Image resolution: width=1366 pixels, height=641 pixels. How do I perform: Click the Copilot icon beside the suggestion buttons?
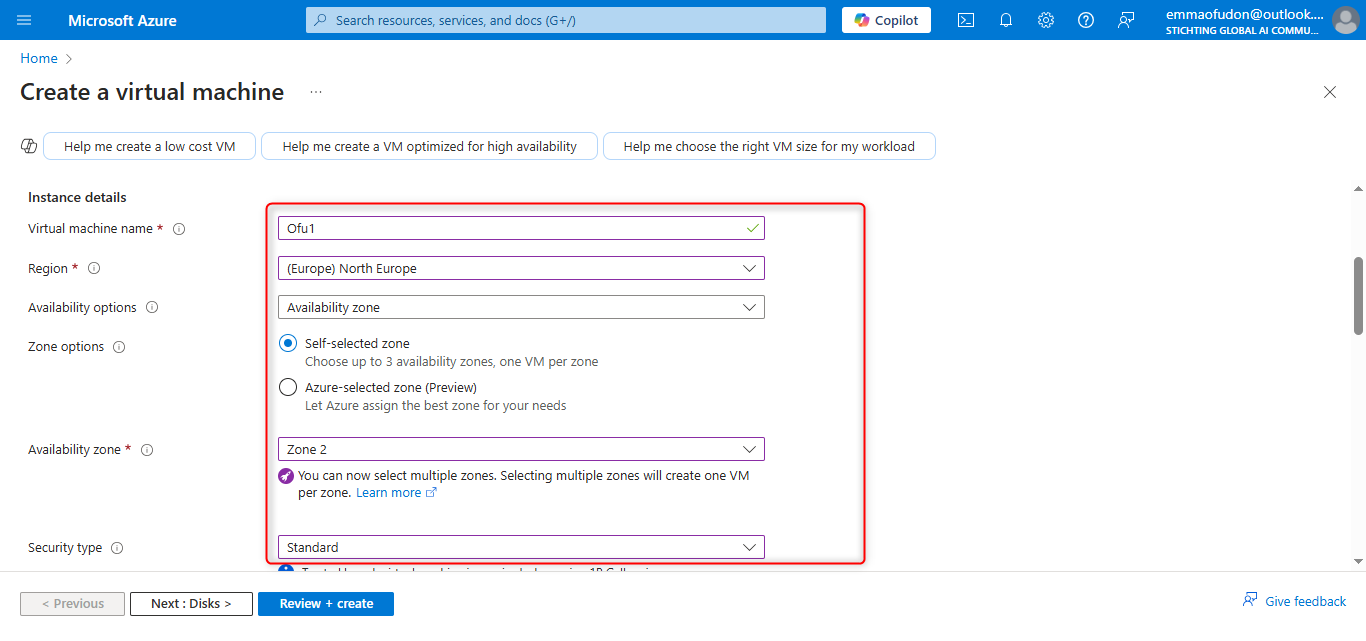[x=29, y=146]
